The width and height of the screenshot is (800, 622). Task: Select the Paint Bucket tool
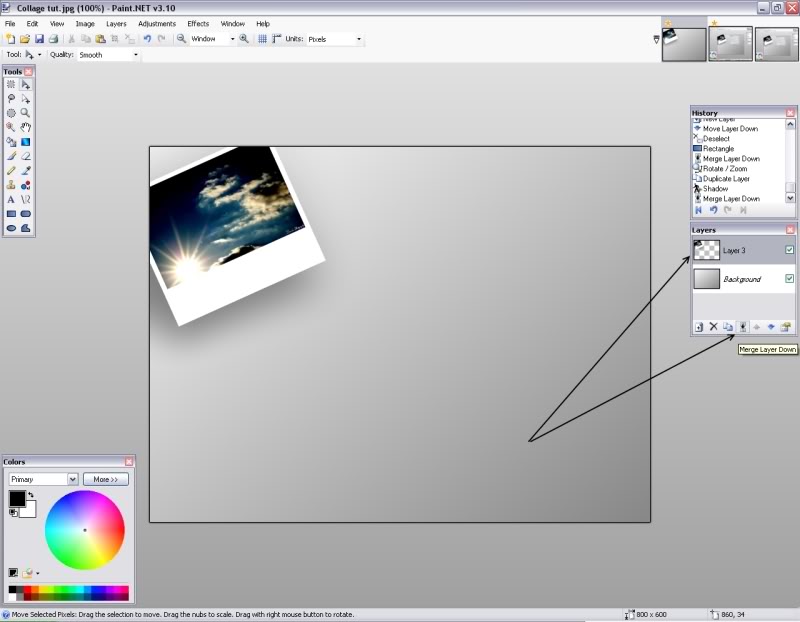click(x=11, y=142)
